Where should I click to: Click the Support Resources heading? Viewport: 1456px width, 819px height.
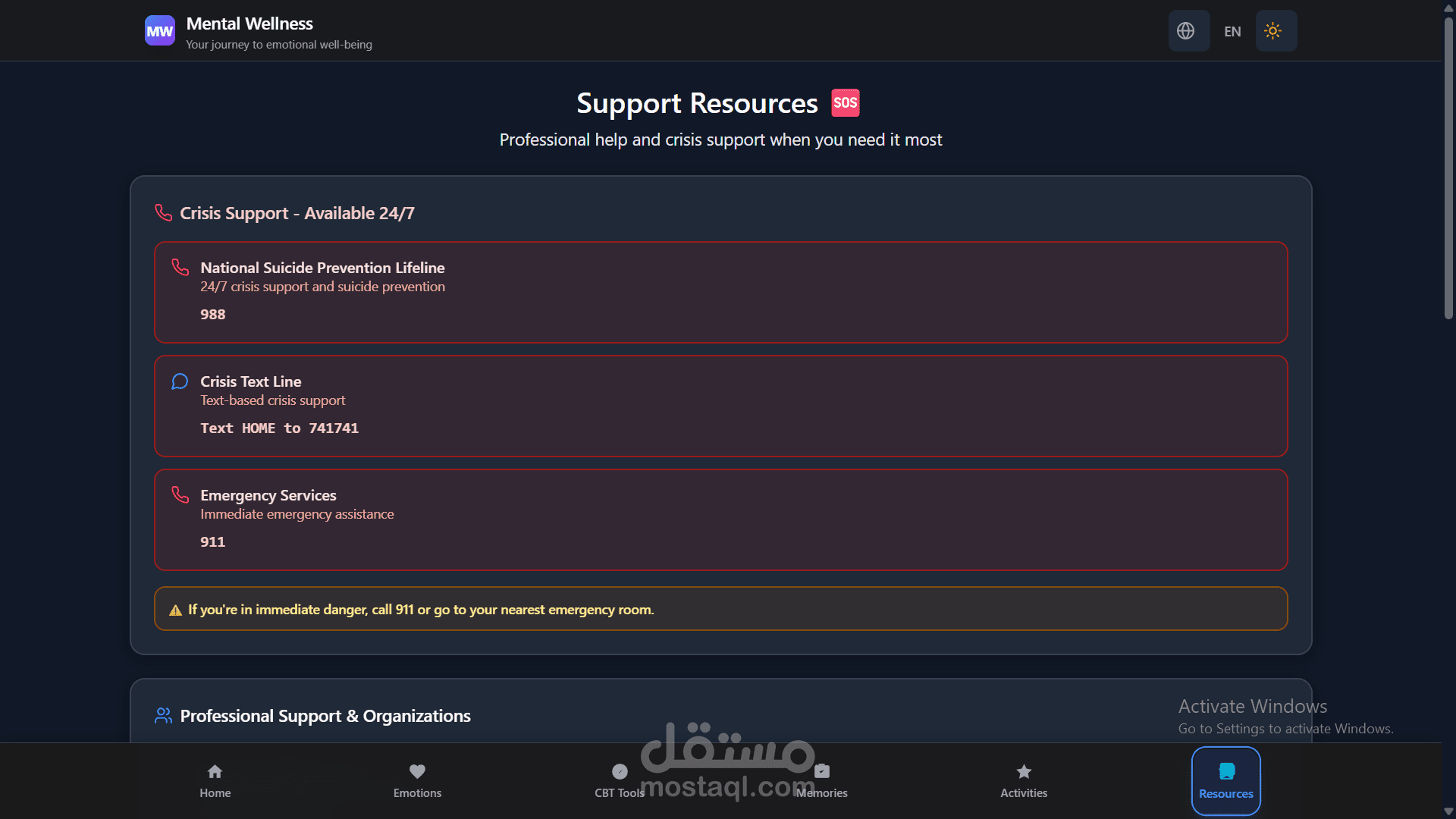pyautogui.click(x=697, y=103)
